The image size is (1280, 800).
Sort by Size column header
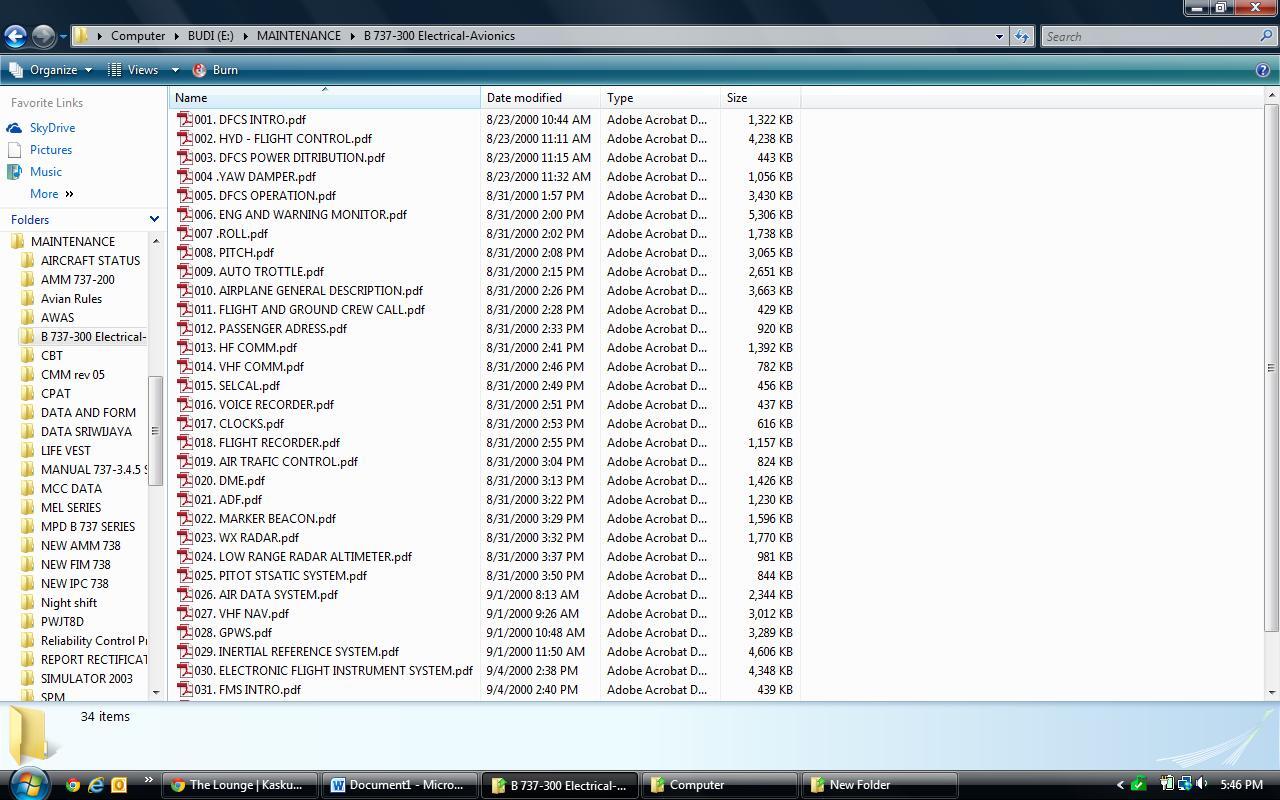pos(760,98)
